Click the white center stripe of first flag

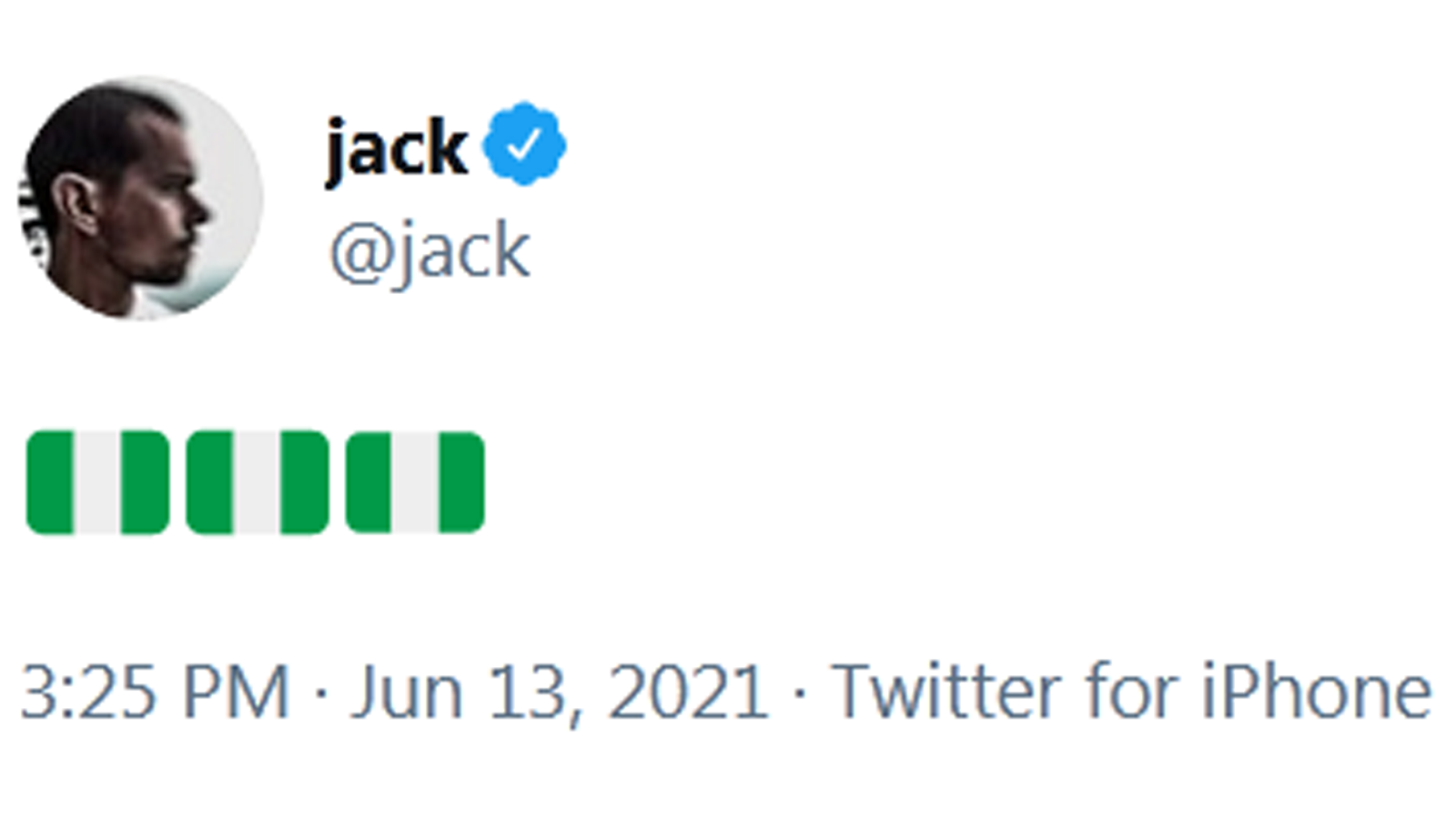tap(97, 482)
